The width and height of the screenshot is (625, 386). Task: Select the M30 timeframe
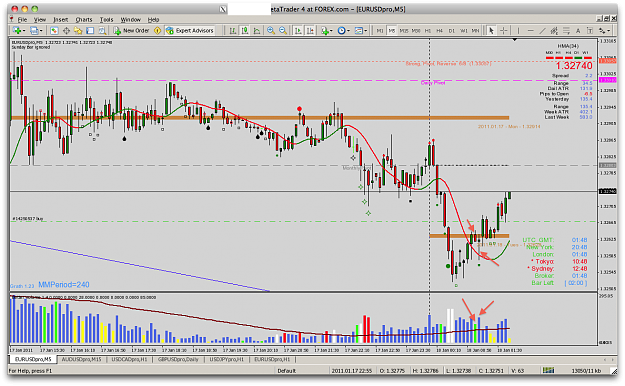point(416,31)
